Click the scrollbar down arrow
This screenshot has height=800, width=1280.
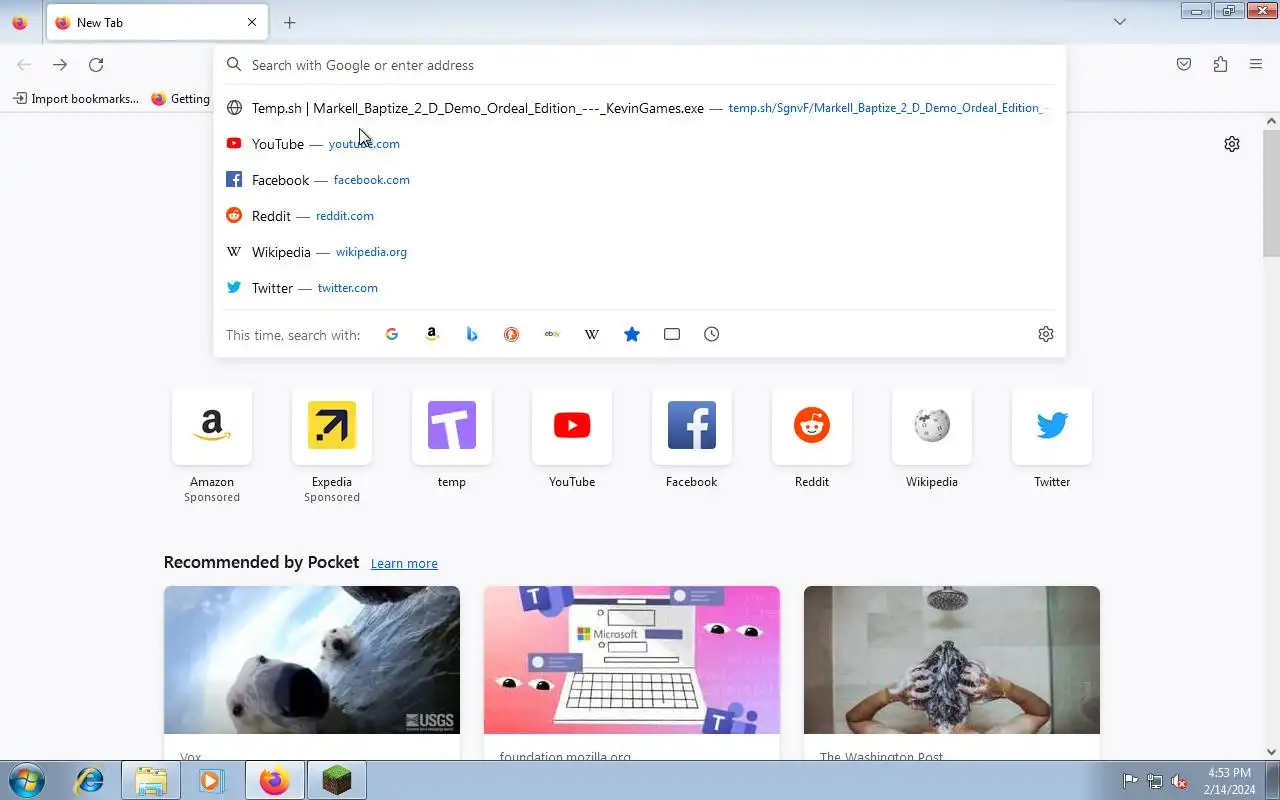pos(1271,752)
